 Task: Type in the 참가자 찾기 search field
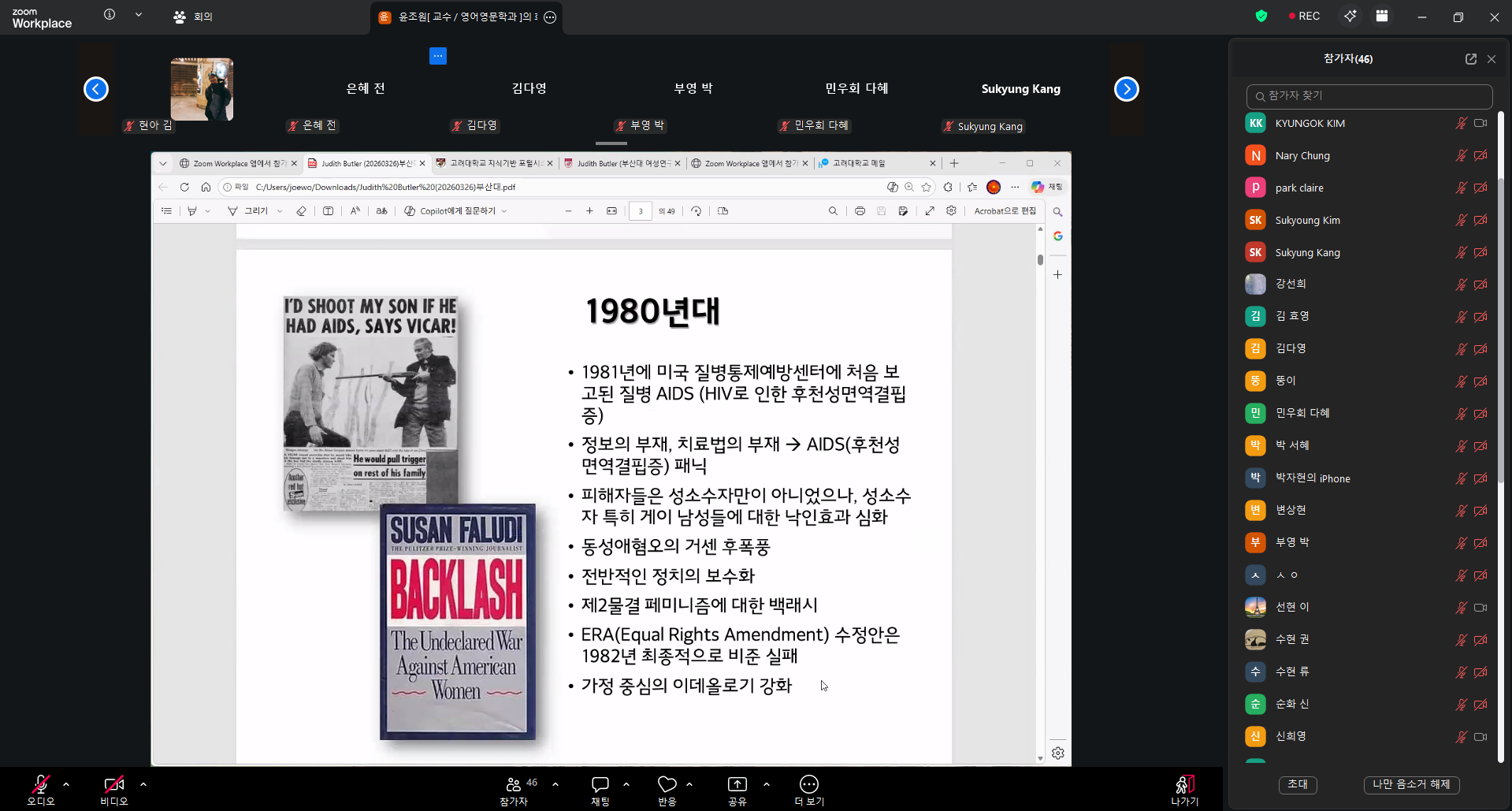[x=1369, y=96]
